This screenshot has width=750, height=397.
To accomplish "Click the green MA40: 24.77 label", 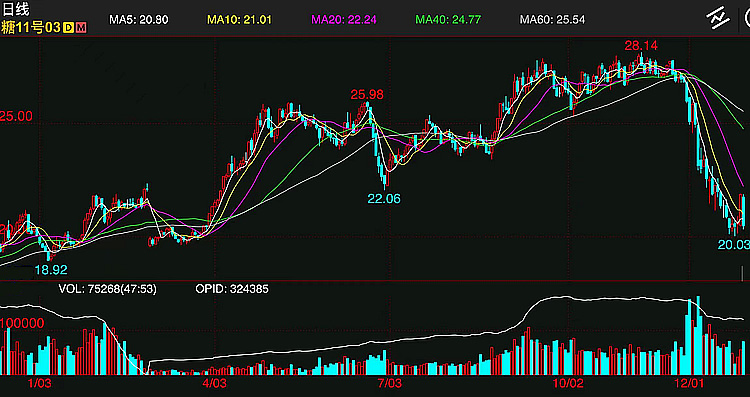I will [448, 20].
